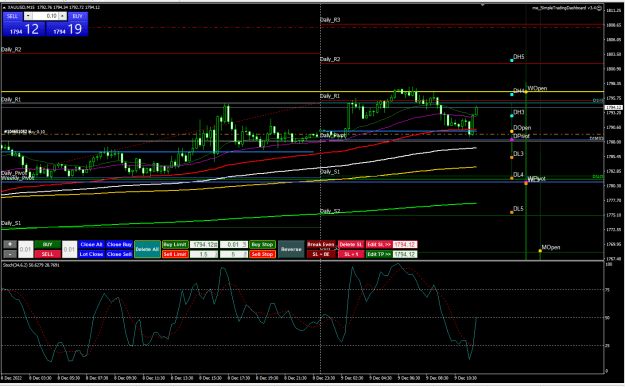Screen dimensions: 625x387
Task: Click the Break Even button
Action: [x=321, y=244]
